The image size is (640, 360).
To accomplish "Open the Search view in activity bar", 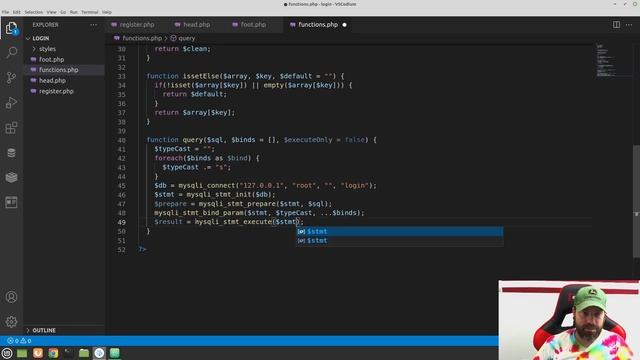I will coord(11,52).
